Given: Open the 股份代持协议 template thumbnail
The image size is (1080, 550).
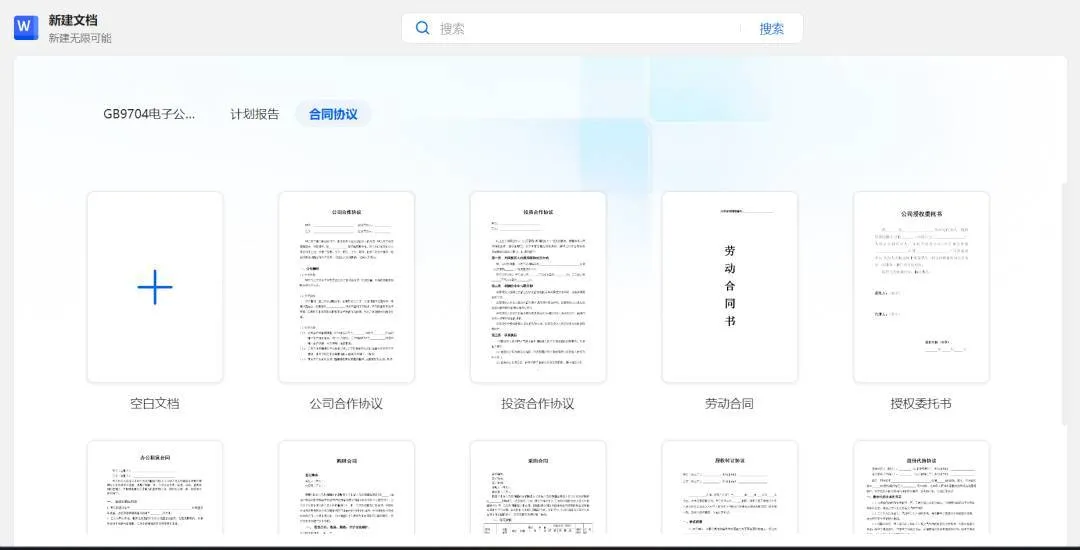Looking at the screenshot, I should (921, 488).
